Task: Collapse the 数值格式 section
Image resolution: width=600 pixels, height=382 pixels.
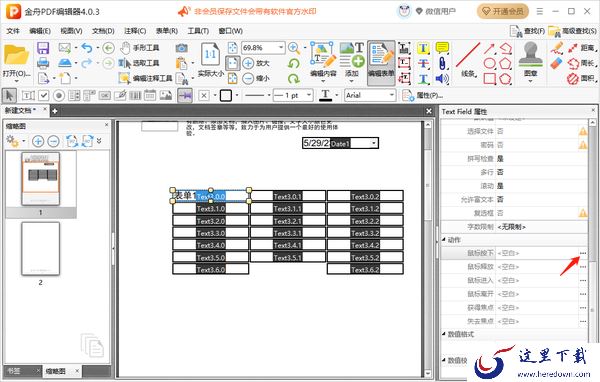Action: (444, 334)
